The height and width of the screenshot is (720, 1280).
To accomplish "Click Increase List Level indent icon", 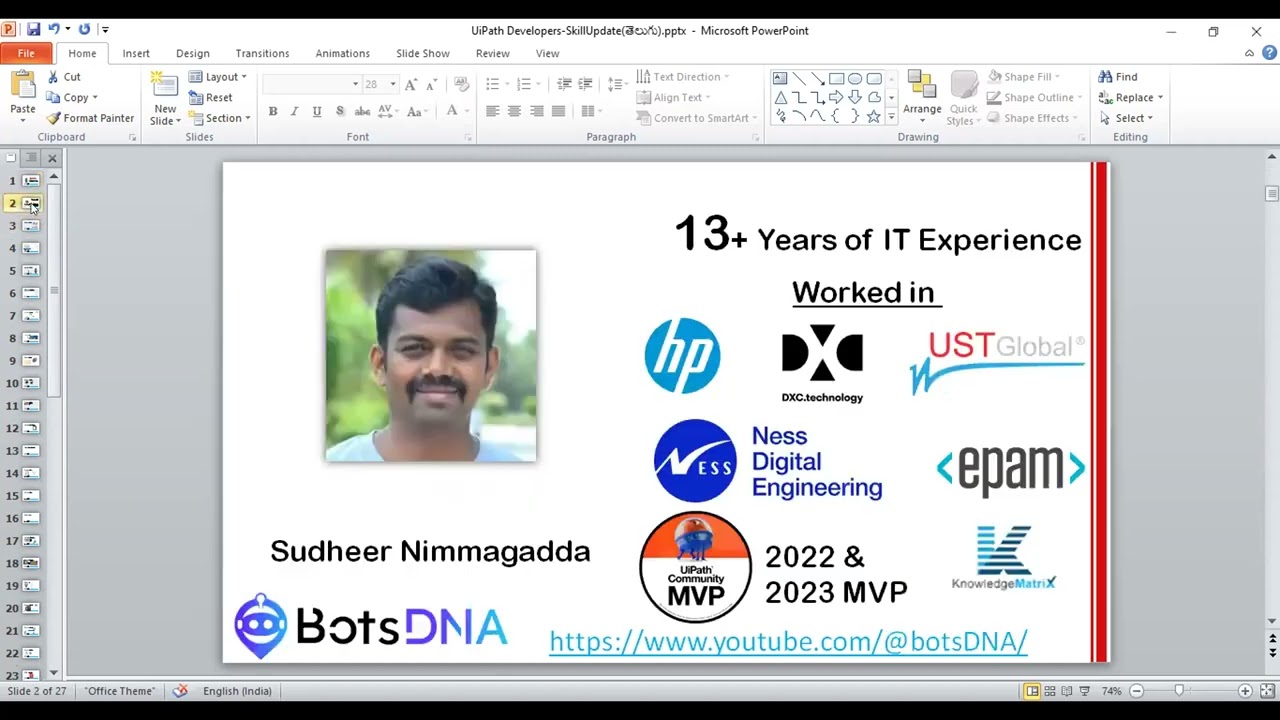I will [585, 84].
